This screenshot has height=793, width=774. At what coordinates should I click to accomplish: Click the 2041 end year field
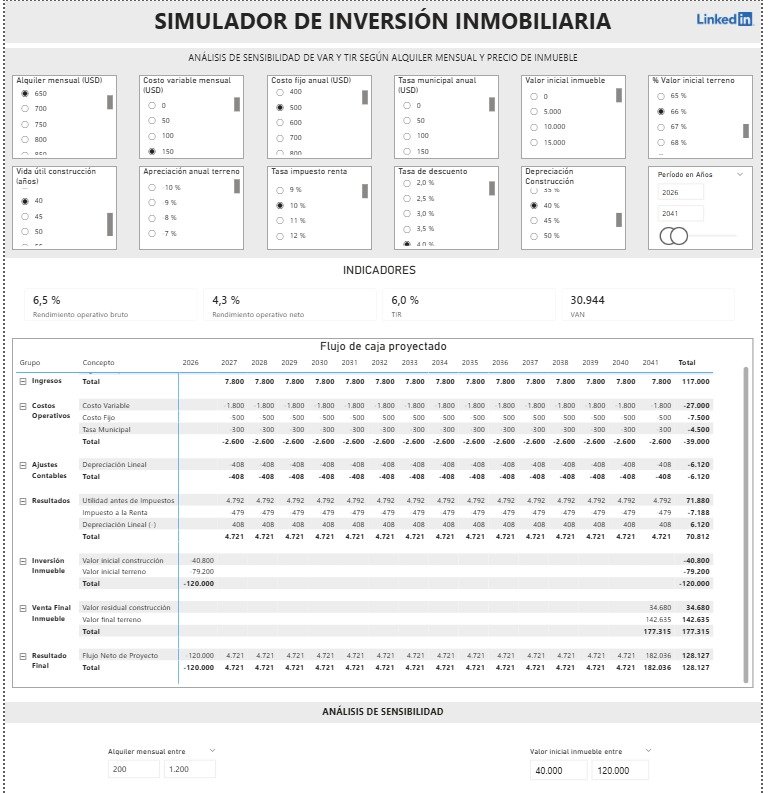(680, 213)
